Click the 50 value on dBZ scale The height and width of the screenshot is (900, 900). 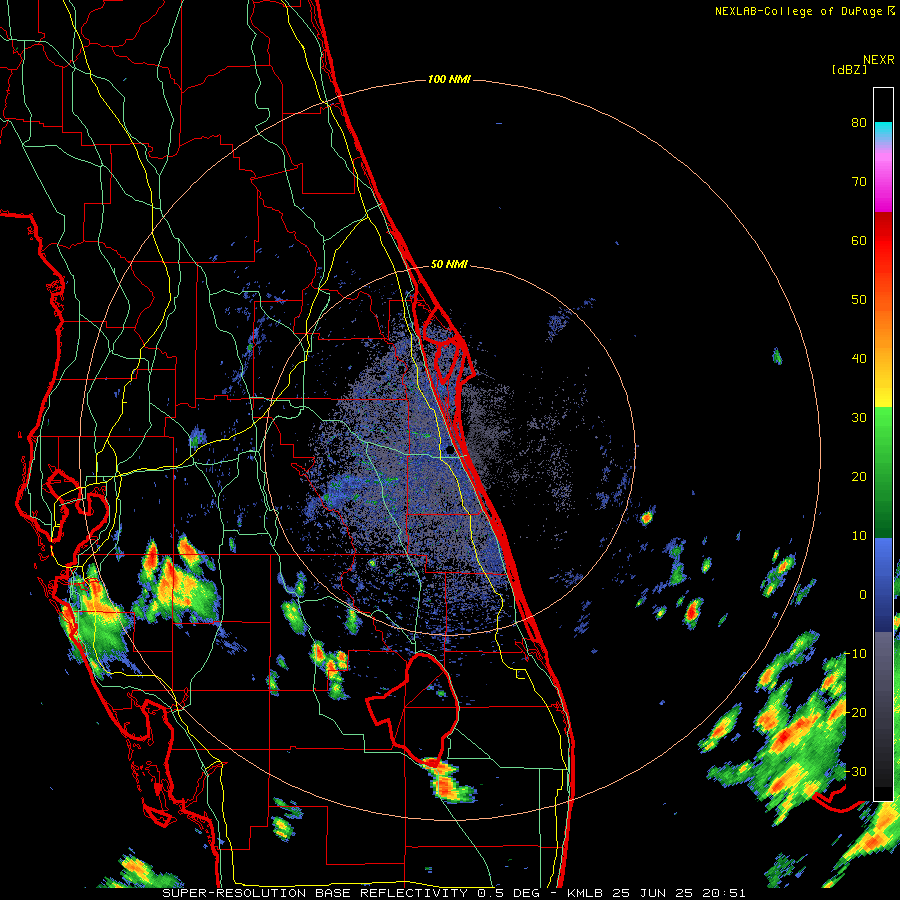tap(859, 300)
